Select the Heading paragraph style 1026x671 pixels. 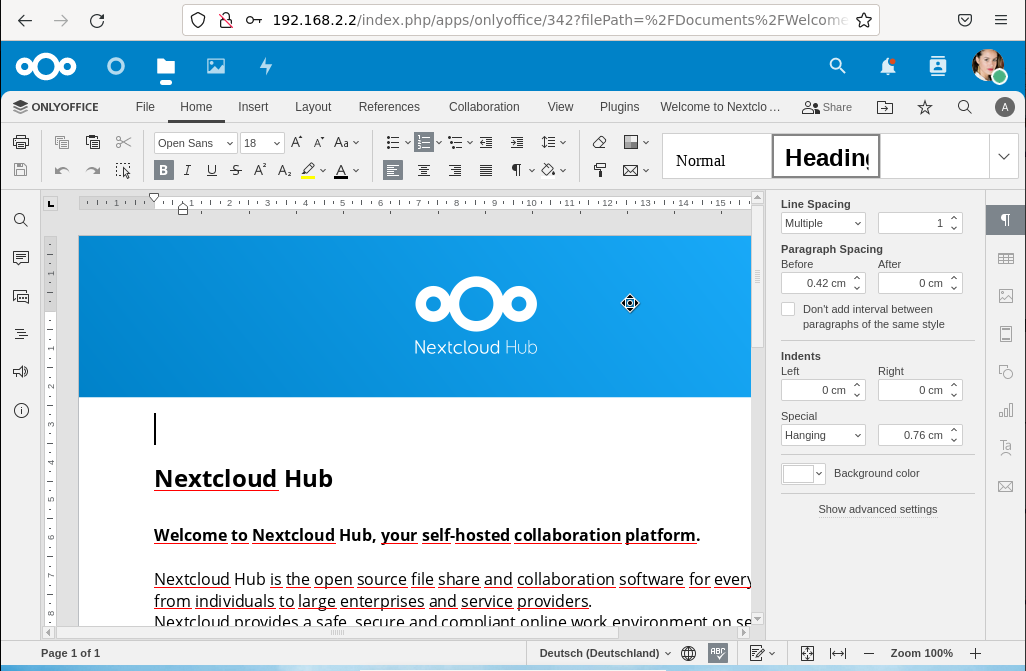(x=826, y=156)
